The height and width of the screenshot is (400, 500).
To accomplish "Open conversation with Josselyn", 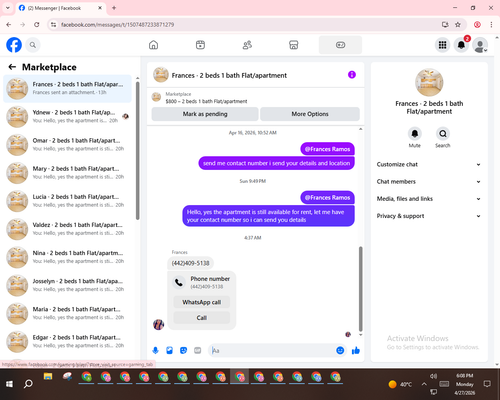I will coord(67,285).
